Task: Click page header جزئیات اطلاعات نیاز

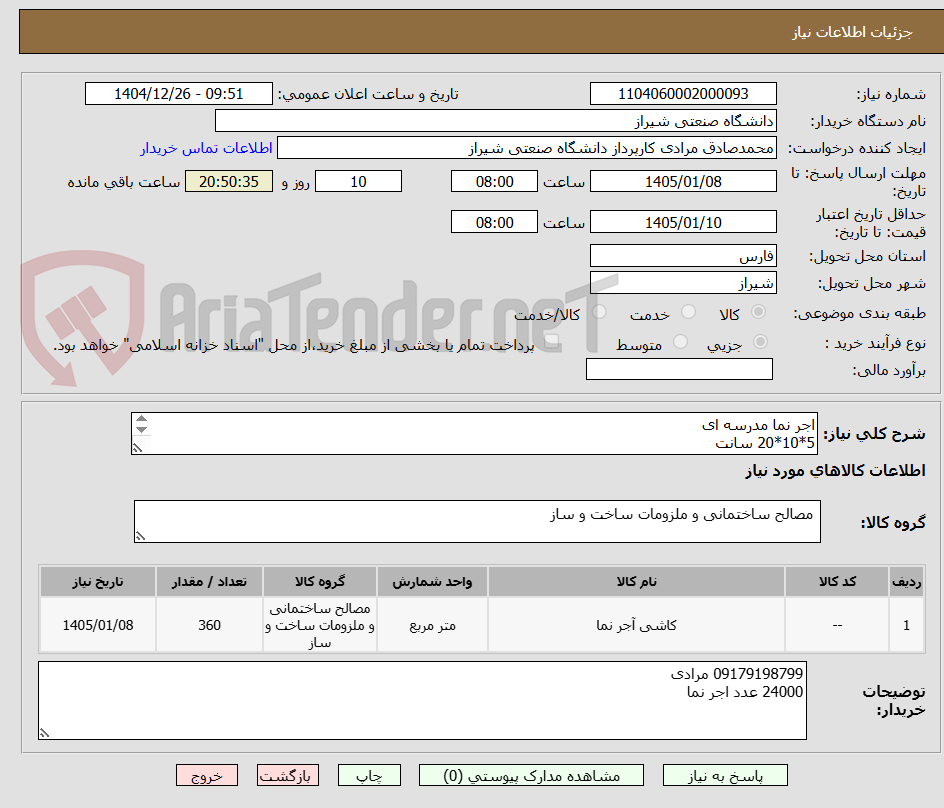Action: click(852, 32)
